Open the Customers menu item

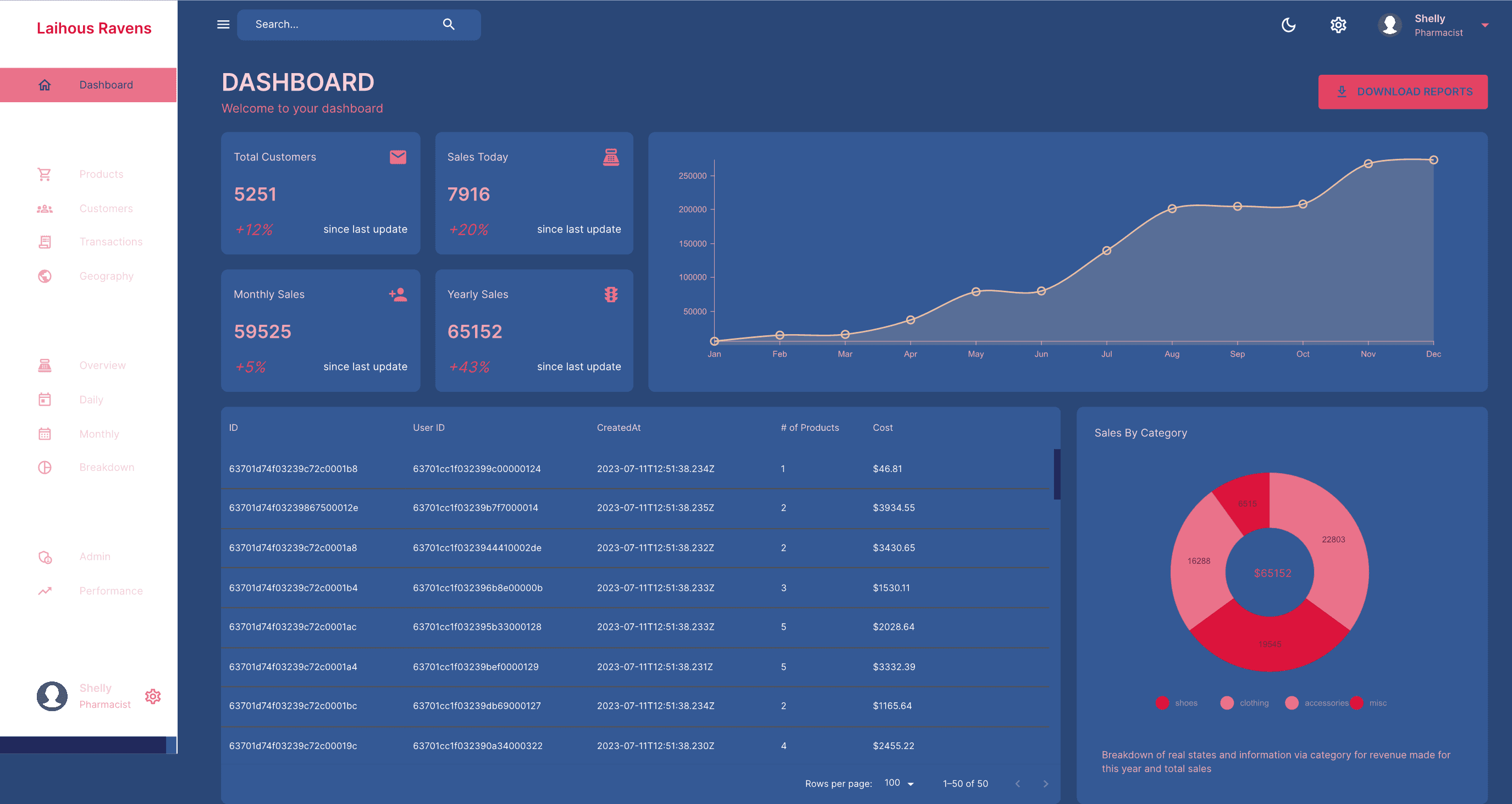[88, 209]
